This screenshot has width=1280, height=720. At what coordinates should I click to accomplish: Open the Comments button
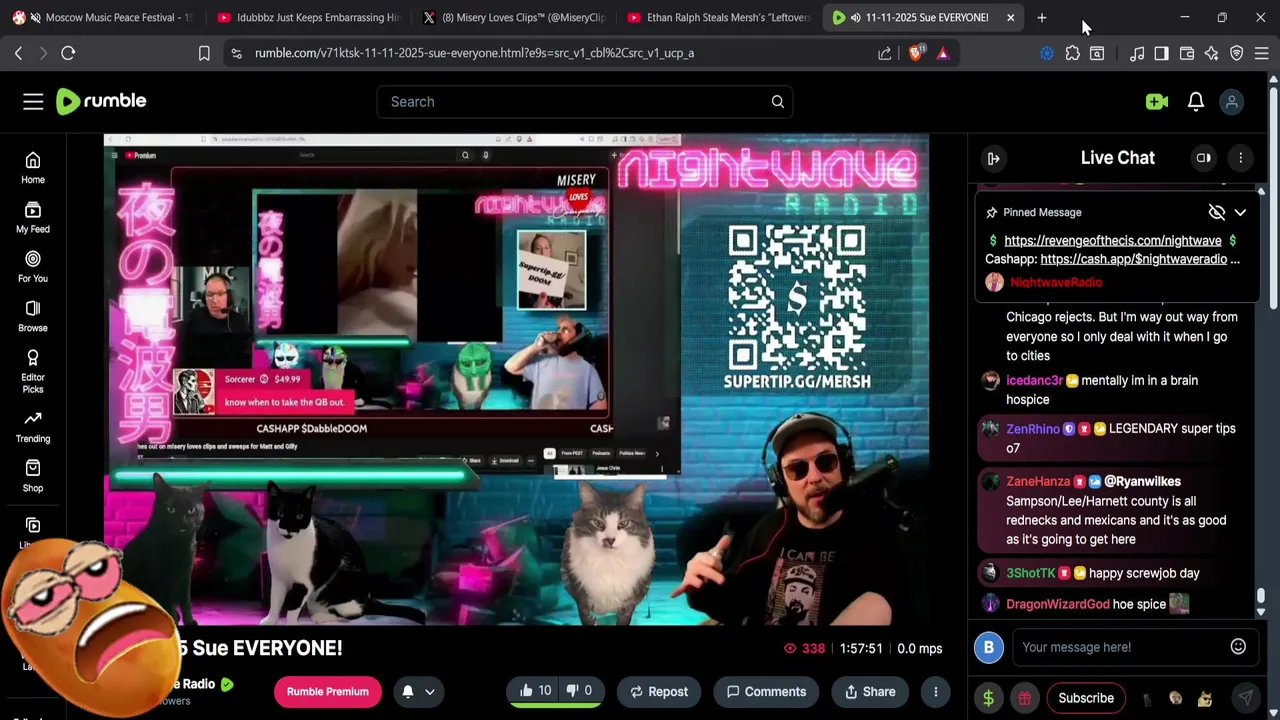pyautogui.click(x=766, y=691)
